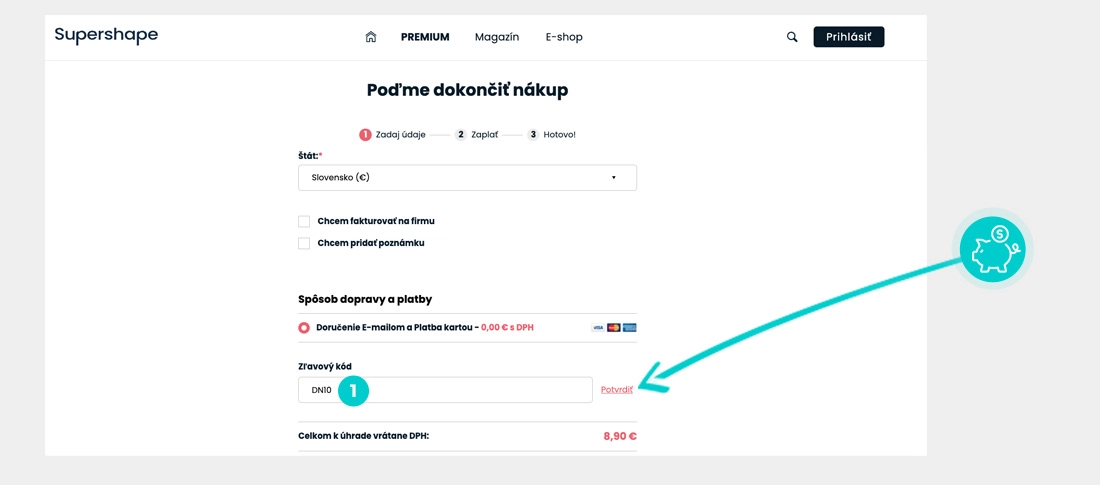The width and height of the screenshot is (1100, 485).
Task: Click Celkom k úhrade vrátane DPH text
Action: pyautogui.click(x=363, y=436)
